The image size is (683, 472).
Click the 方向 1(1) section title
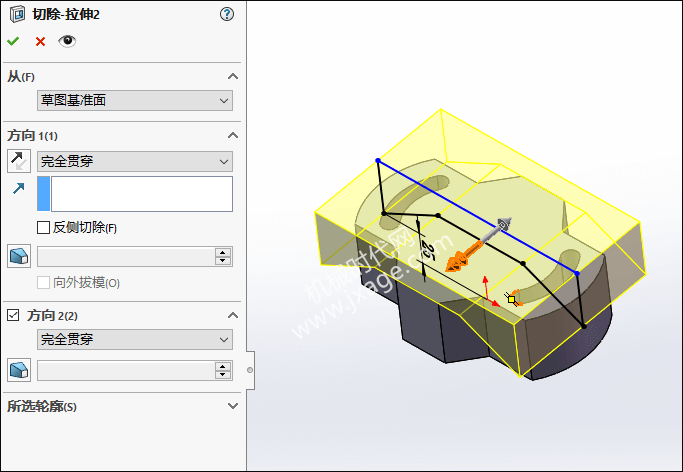coord(32,136)
